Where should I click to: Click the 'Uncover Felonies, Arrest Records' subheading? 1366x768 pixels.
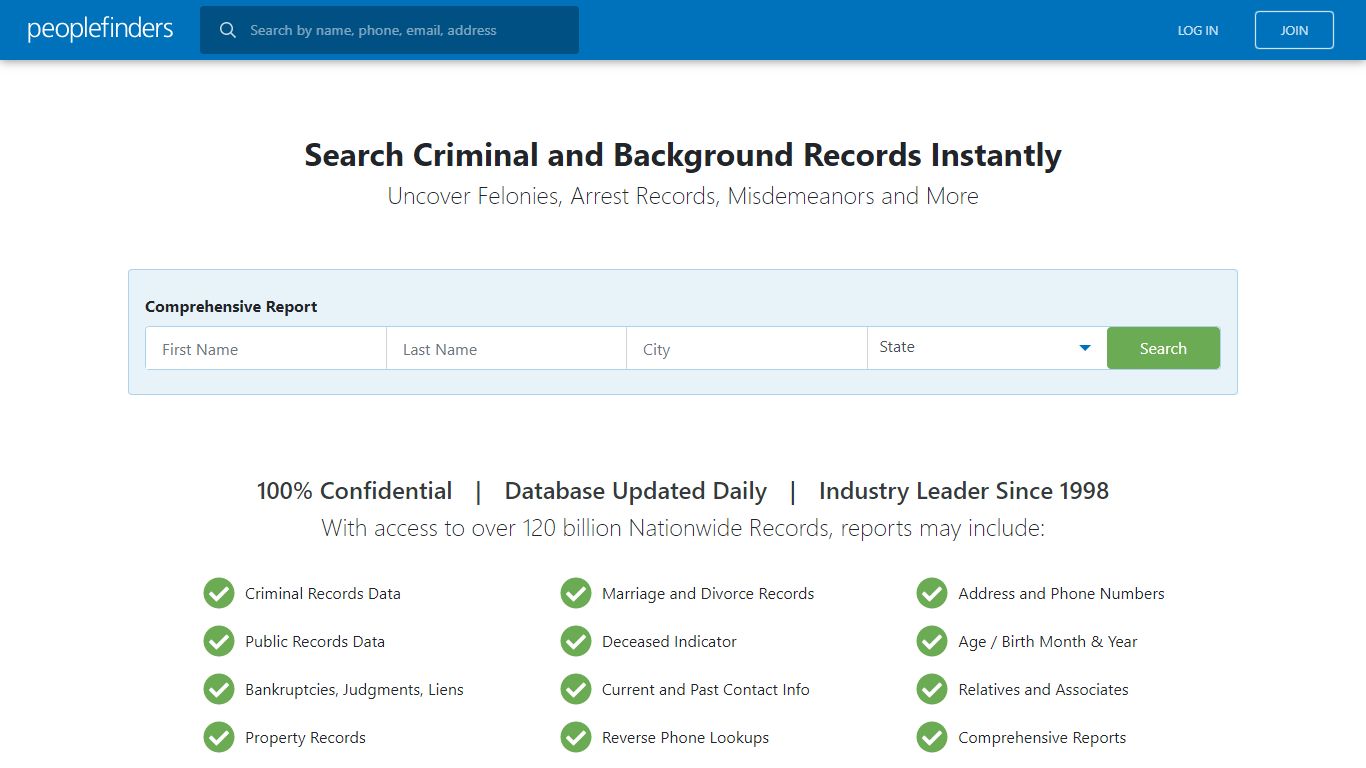(x=683, y=196)
